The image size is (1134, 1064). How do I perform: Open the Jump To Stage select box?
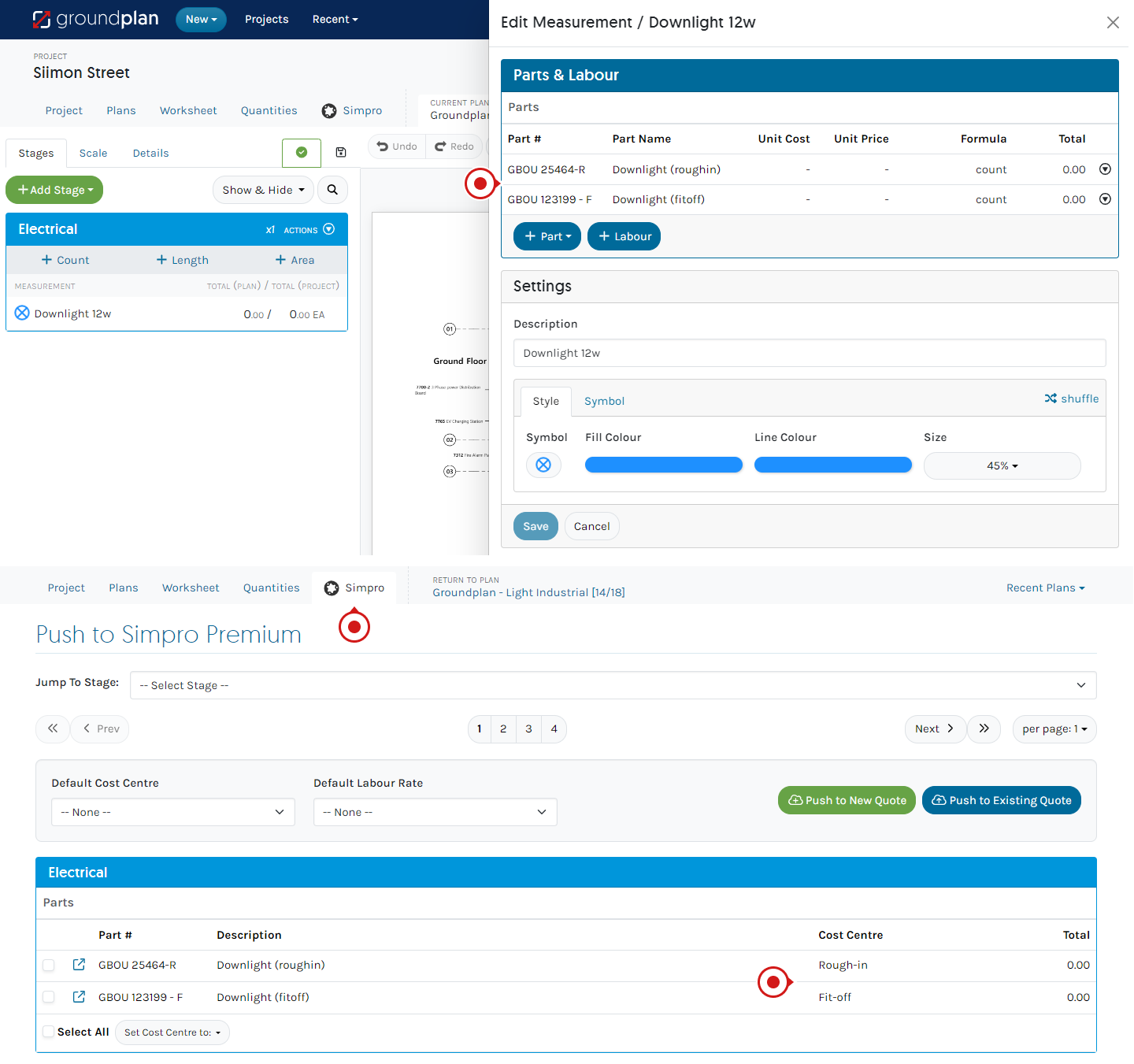coord(613,685)
